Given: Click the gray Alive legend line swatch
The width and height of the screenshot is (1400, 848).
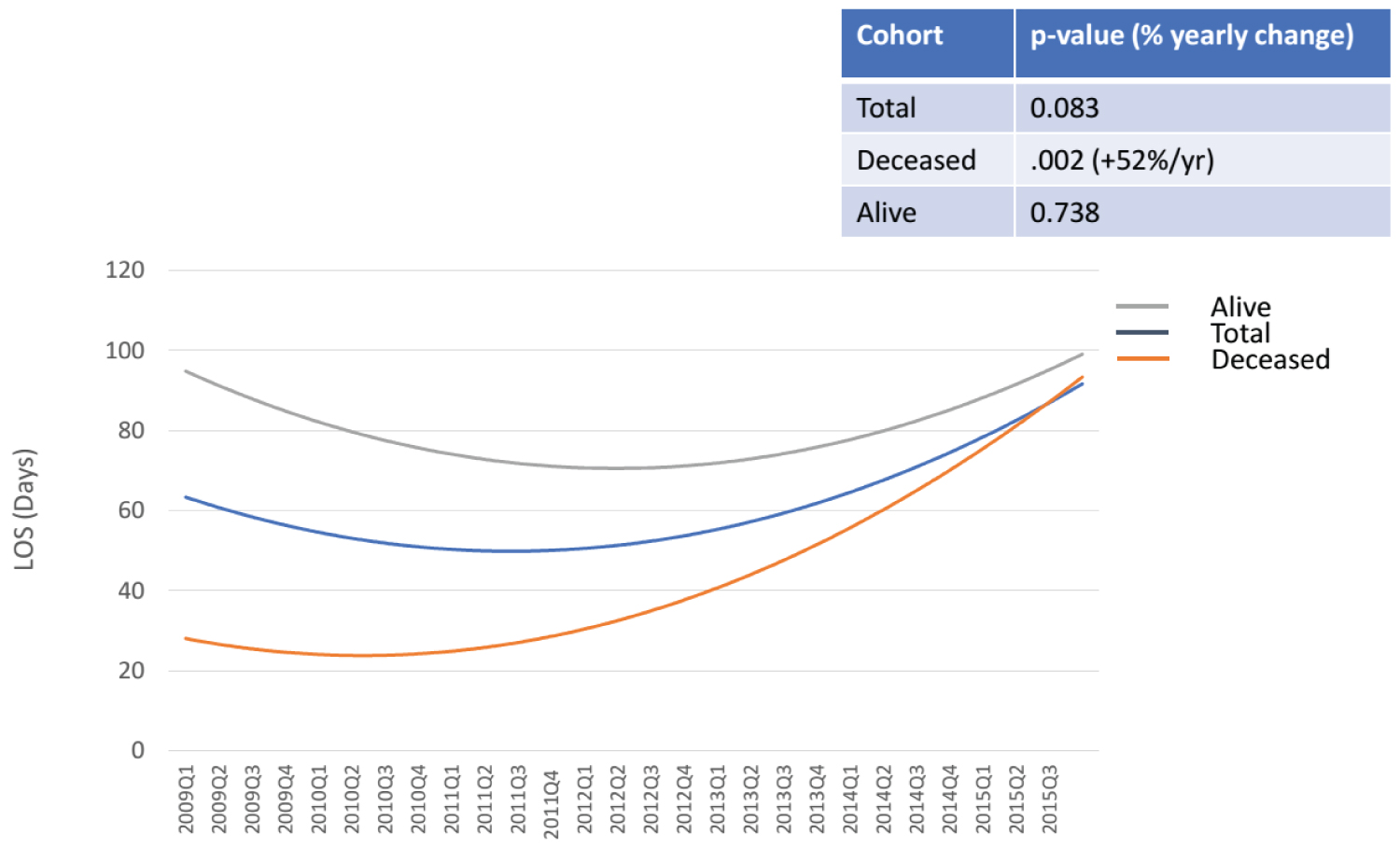Looking at the screenshot, I should (1141, 306).
